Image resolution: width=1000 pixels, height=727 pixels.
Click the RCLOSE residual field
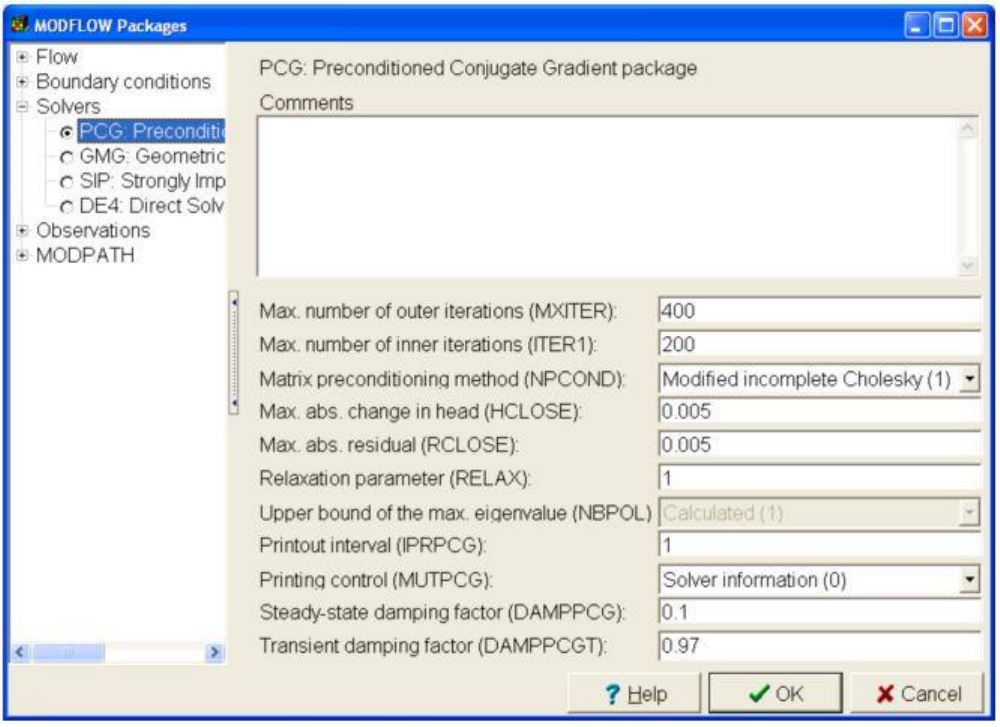(820, 444)
